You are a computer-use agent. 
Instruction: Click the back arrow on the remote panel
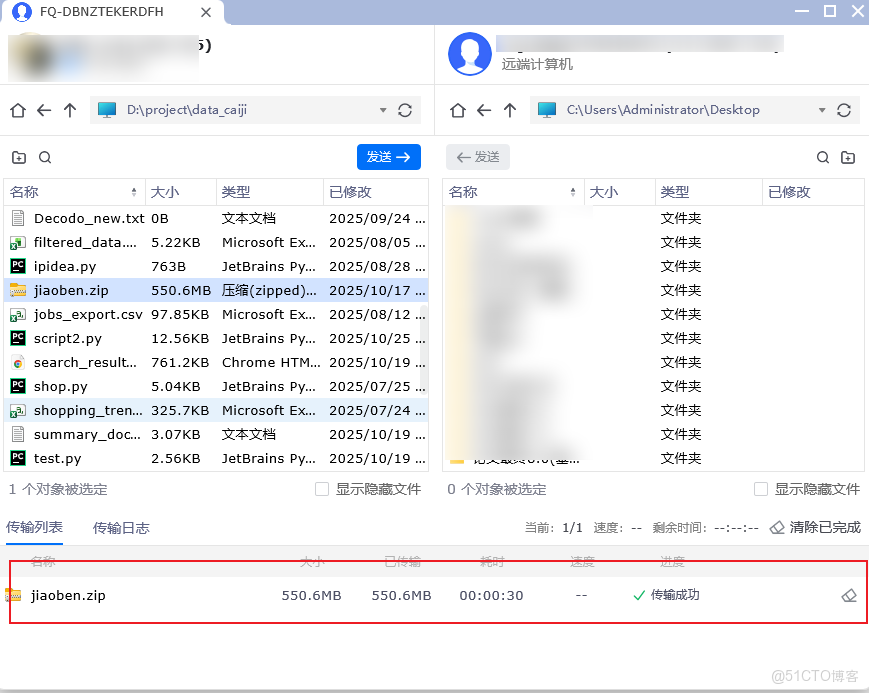tap(483, 110)
